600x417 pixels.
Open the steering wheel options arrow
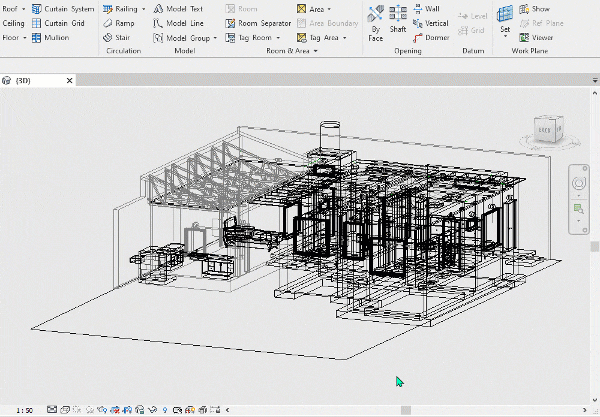tap(579, 195)
